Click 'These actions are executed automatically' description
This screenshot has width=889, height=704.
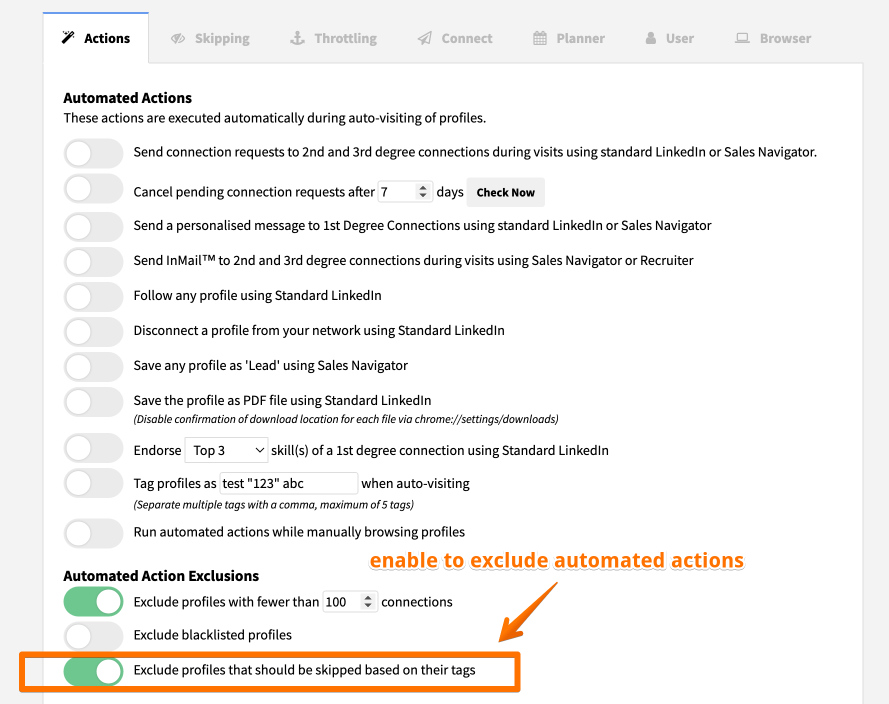coord(275,118)
